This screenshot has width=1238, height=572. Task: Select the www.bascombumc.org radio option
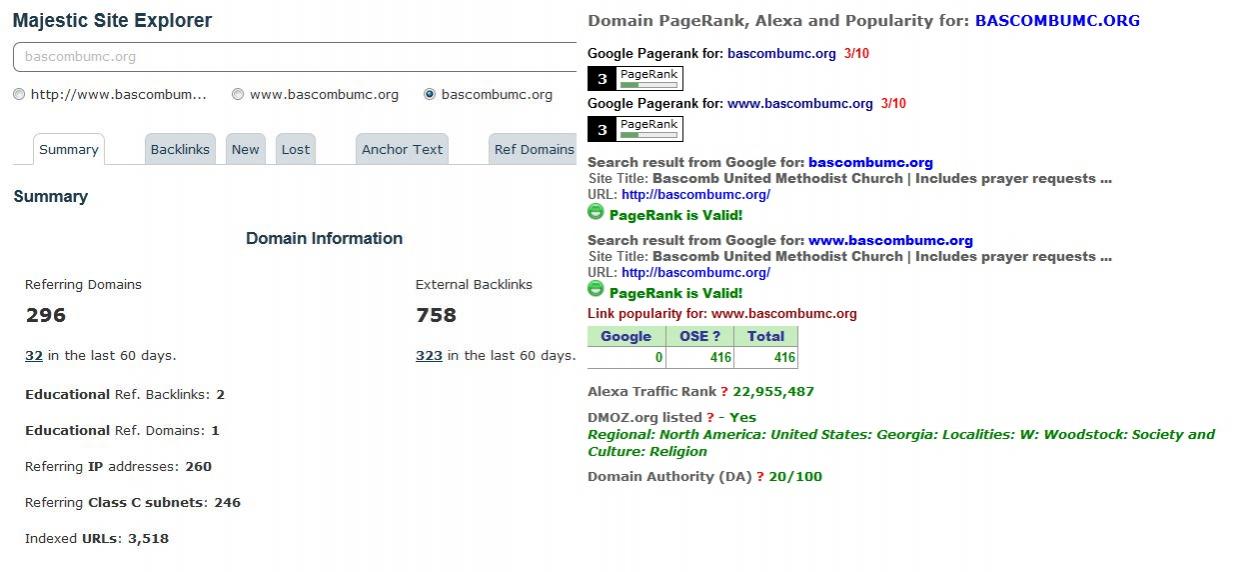point(238,95)
